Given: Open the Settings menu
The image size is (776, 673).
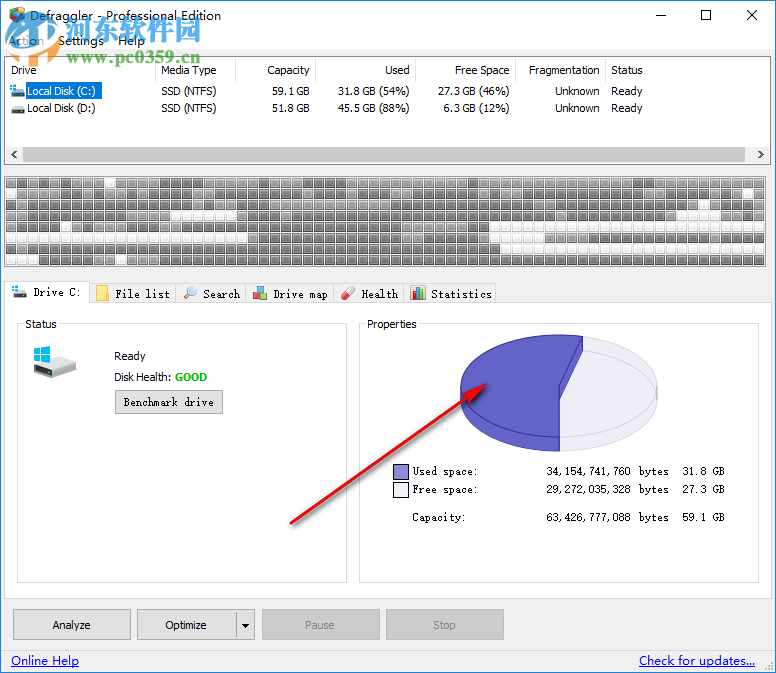Looking at the screenshot, I should pyautogui.click(x=81, y=41).
